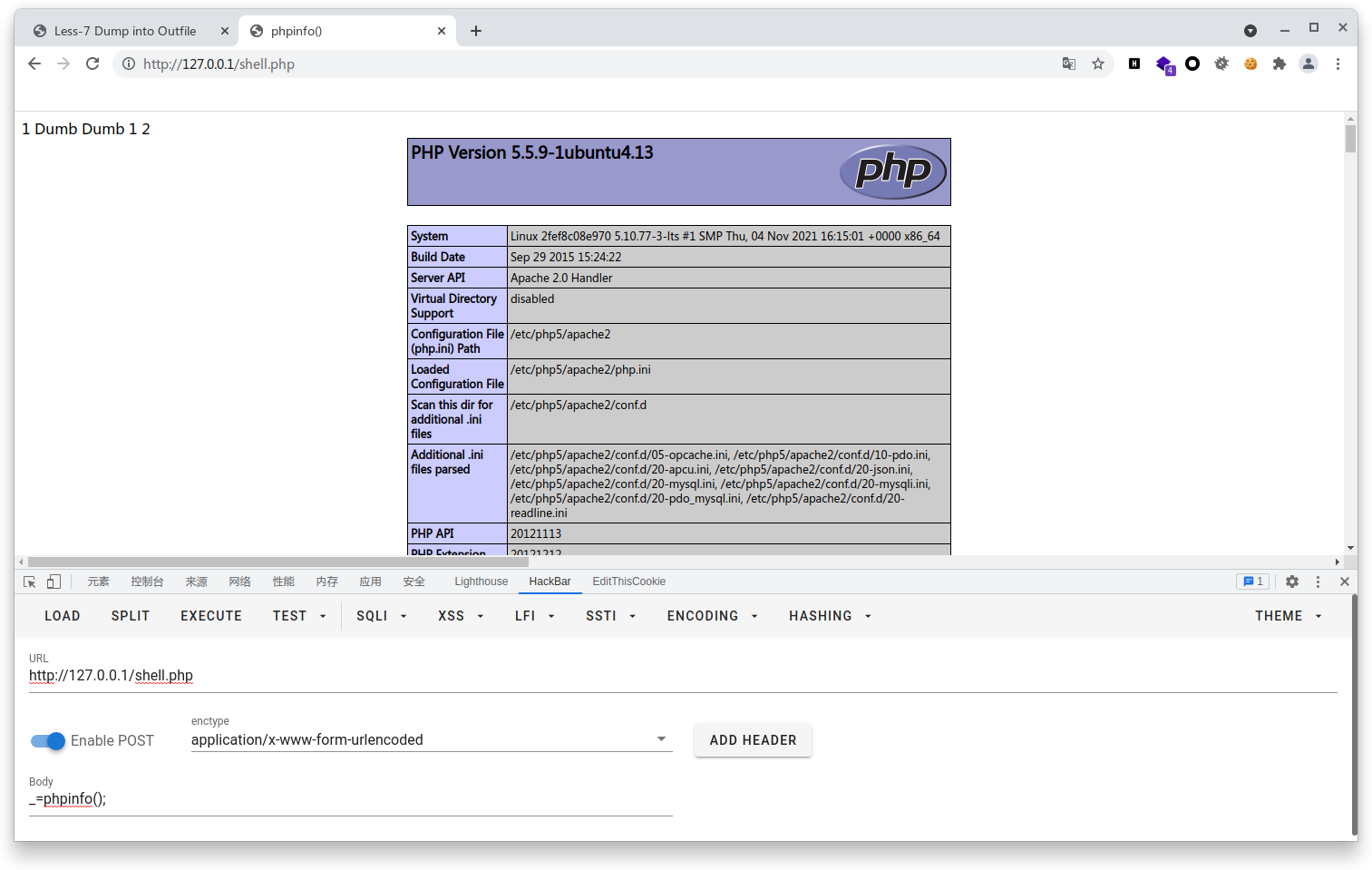The image size is (1372, 870).
Task: Close the Less-7 Dump into Outfile tab
Action: point(225,31)
